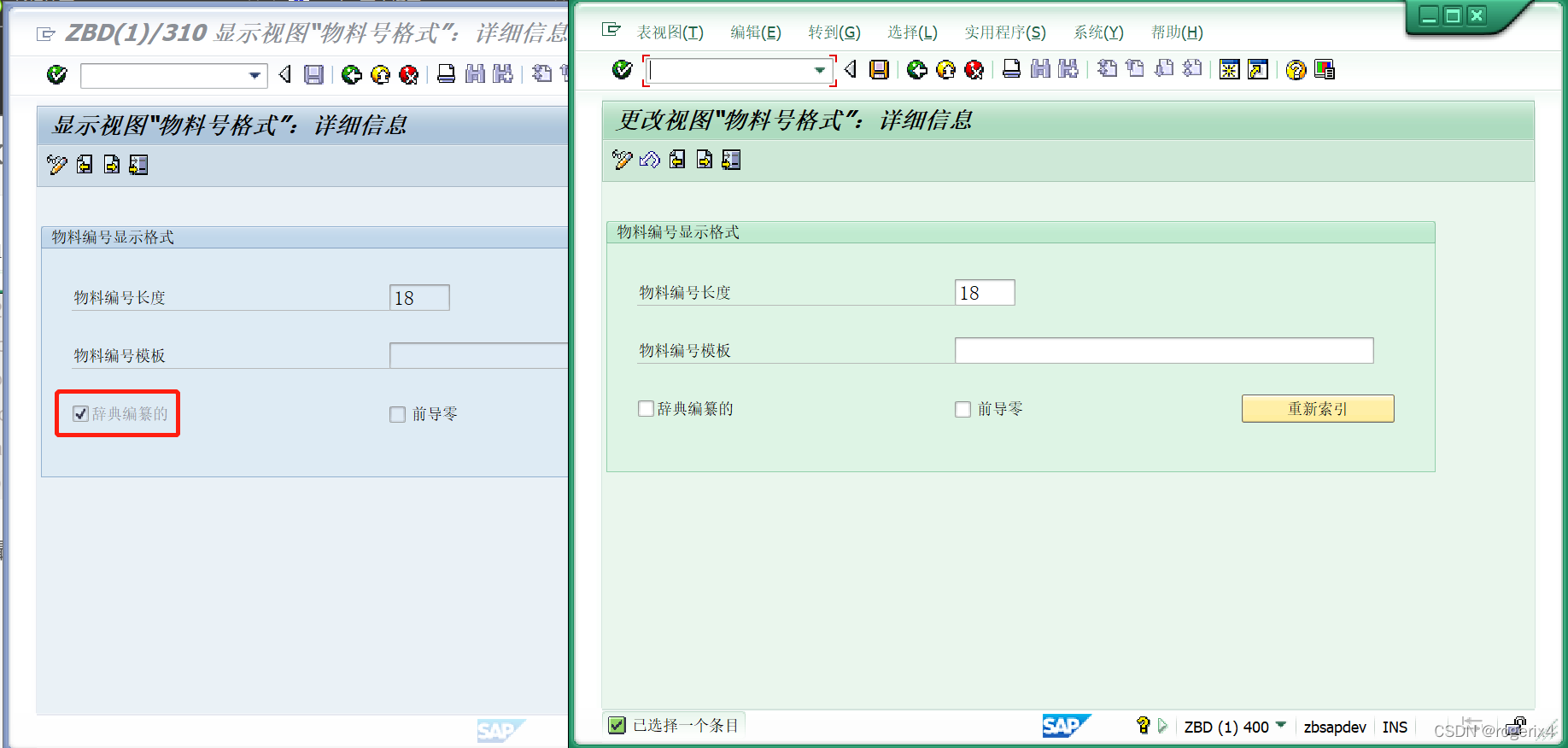This screenshot has width=1568, height=748.
Task: Click INS mode indicator in status bar
Action: tap(1395, 727)
